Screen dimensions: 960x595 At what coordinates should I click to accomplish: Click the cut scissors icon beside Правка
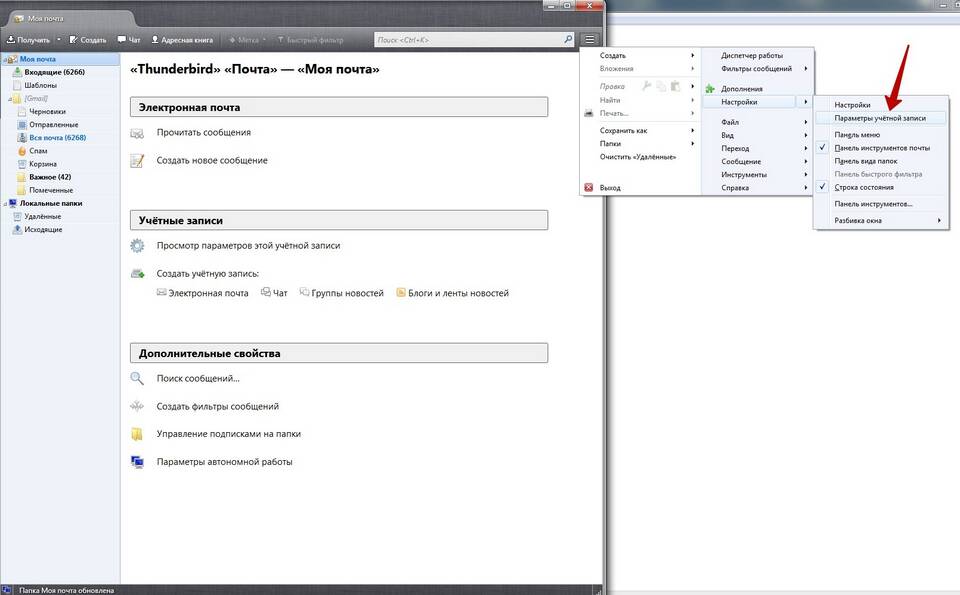647,86
